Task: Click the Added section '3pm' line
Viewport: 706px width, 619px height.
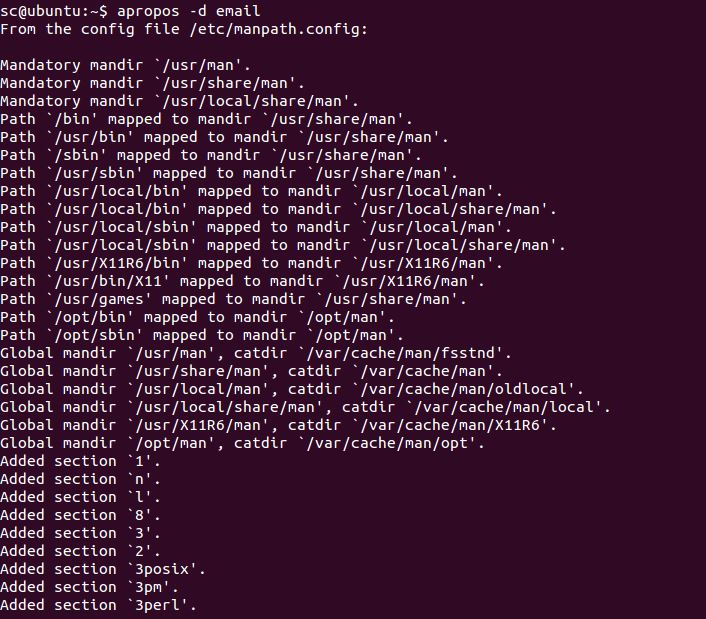Action: pyautogui.click(x=89, y=587)
